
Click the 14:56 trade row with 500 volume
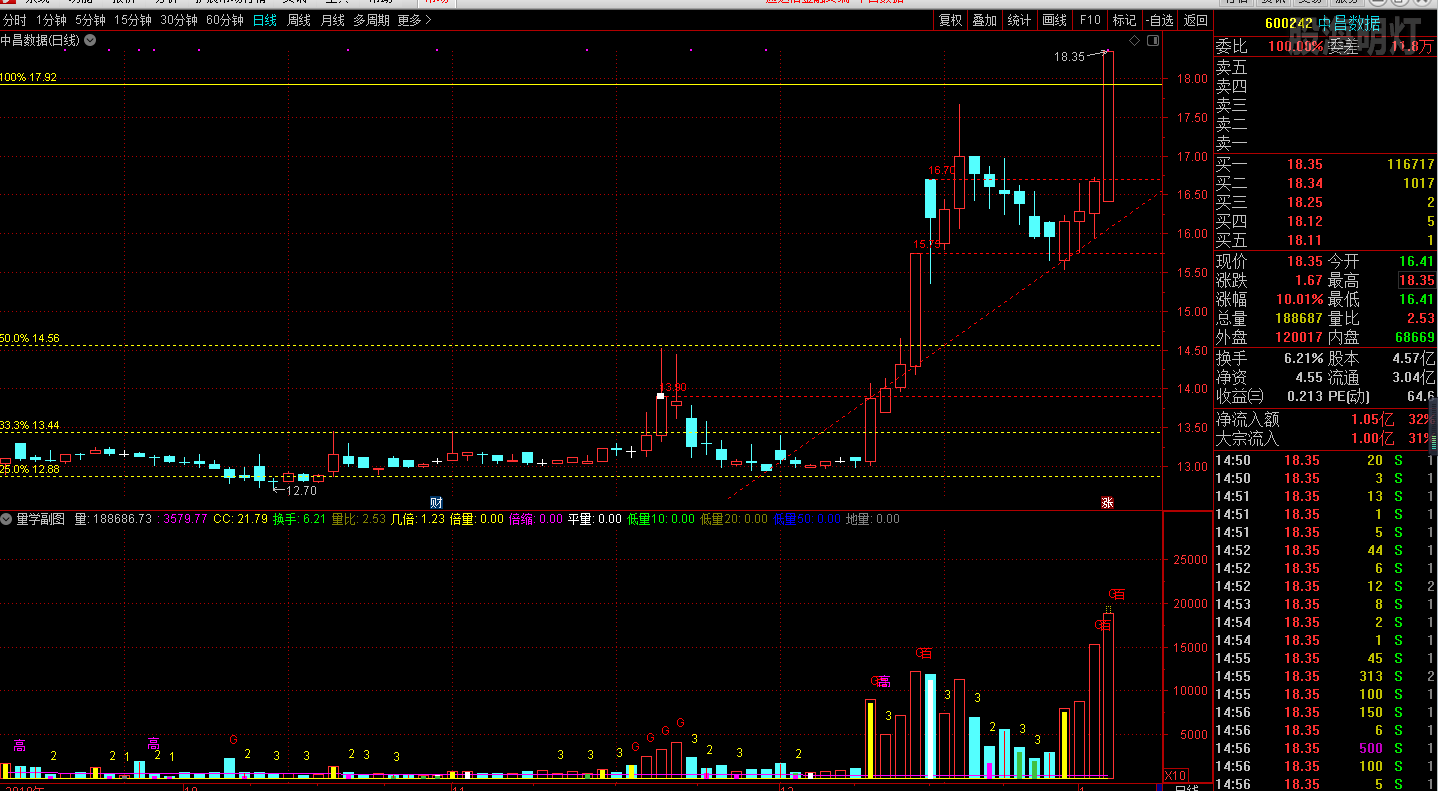click(x=1325, y=748)
